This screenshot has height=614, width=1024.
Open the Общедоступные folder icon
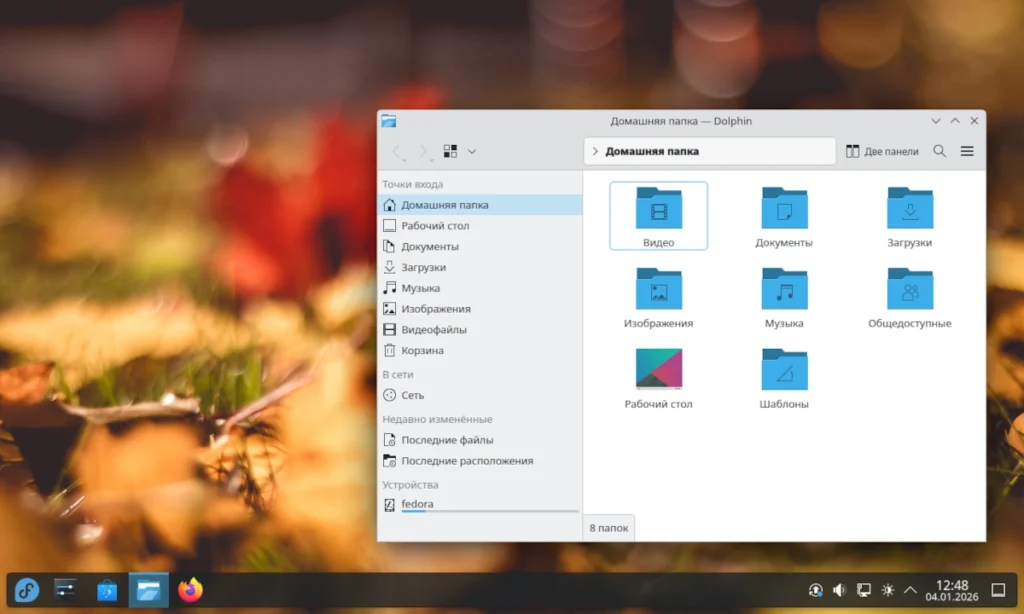(910, 289)
